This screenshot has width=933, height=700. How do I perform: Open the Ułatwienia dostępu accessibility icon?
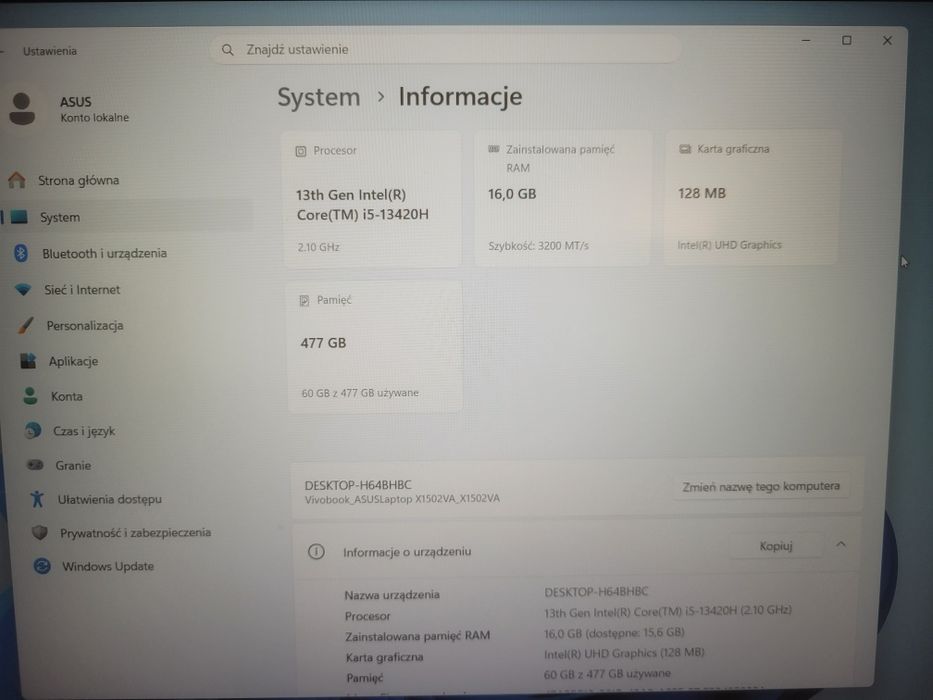[x=37, y=499]
